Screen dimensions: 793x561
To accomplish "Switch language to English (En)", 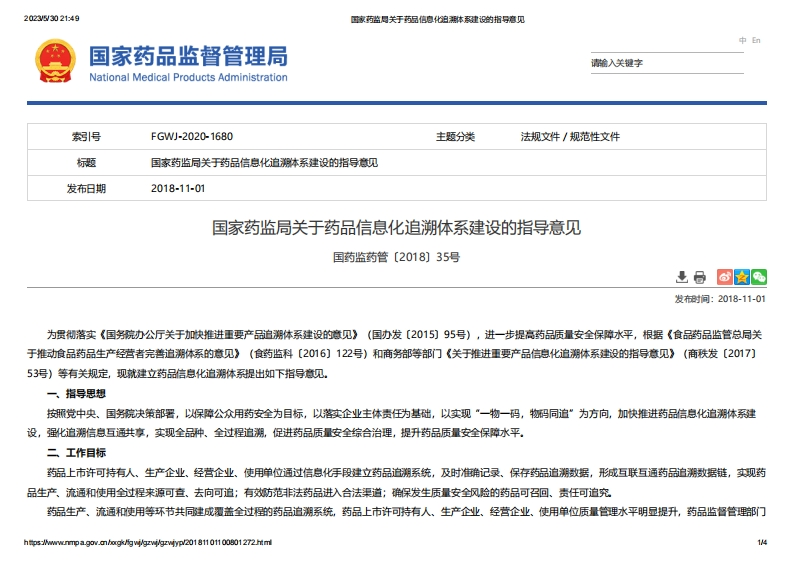I will (x=757, y=41).
